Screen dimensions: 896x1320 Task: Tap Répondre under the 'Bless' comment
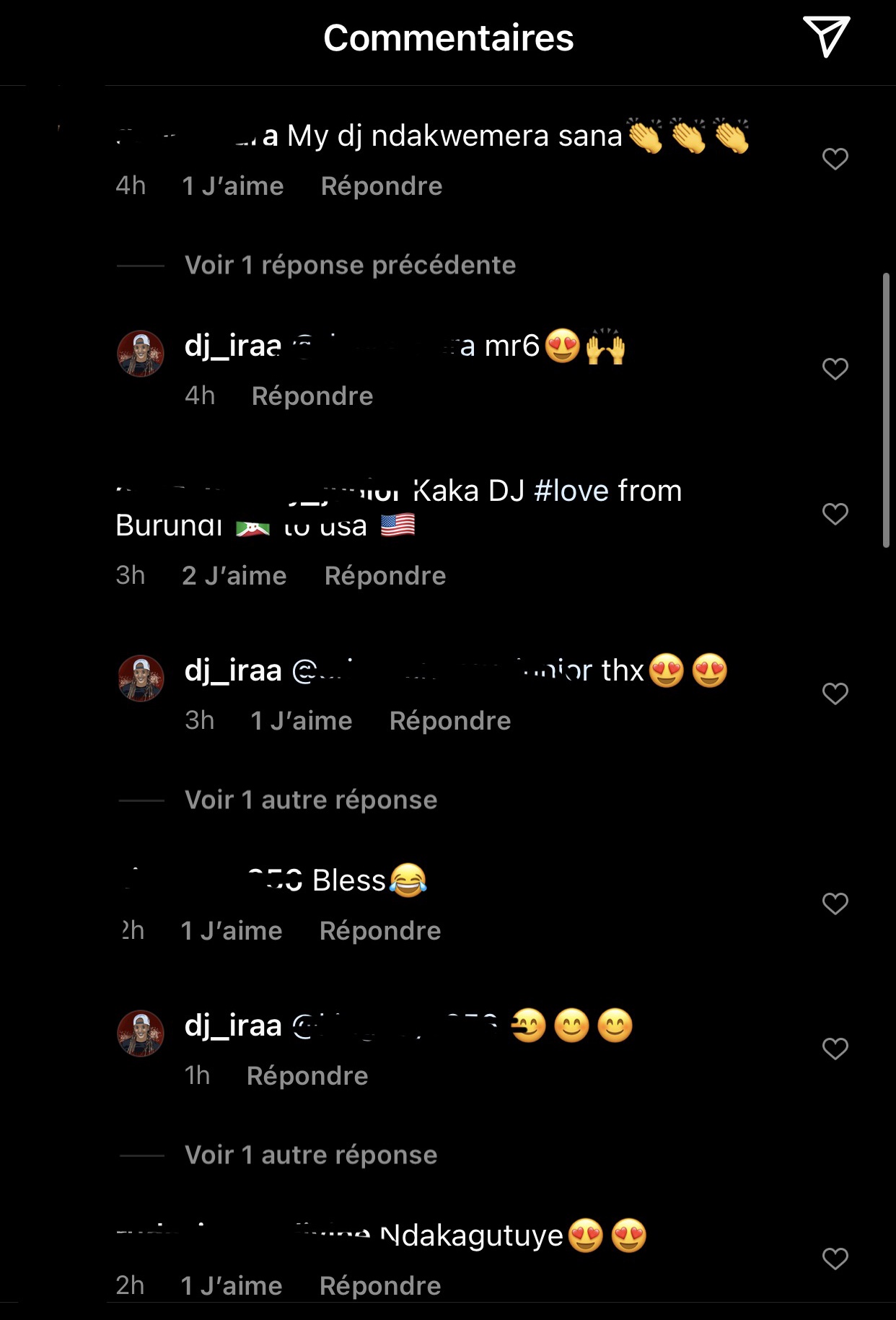(x=380, y=931)
